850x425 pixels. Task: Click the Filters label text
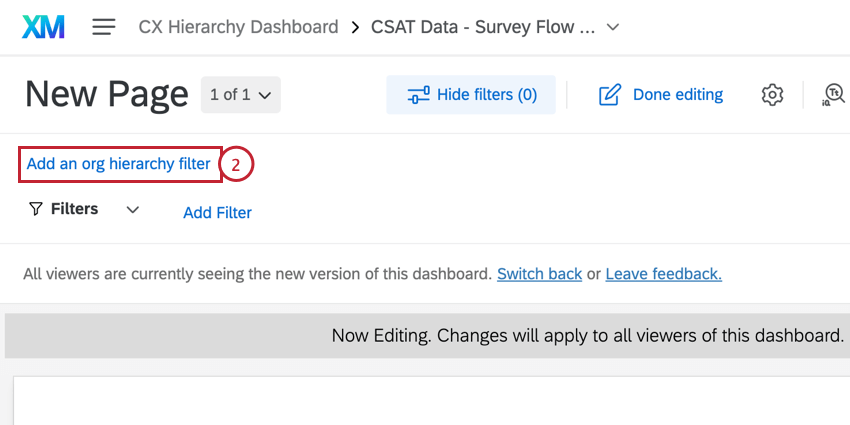(74, 209)
